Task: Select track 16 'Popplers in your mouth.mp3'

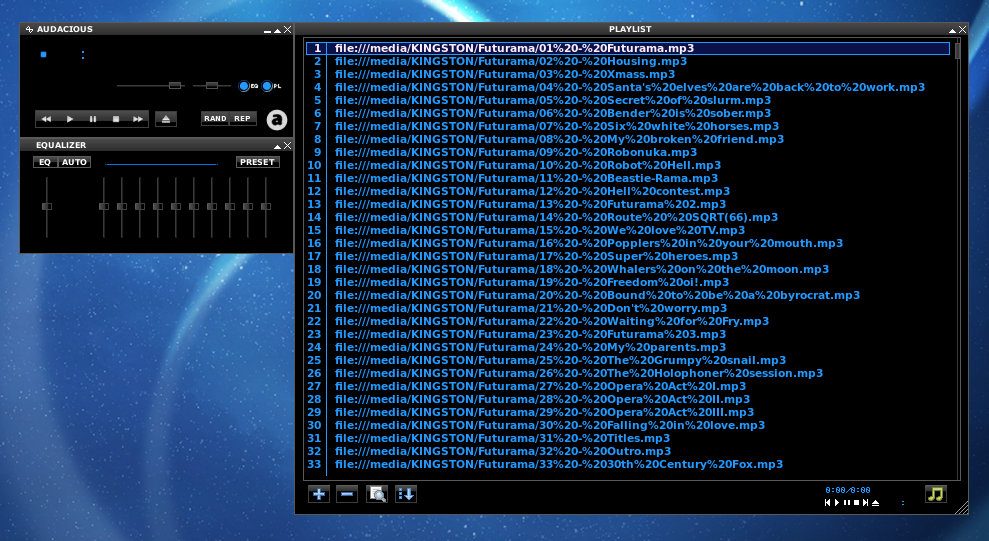Action: (x=628, y=243)
